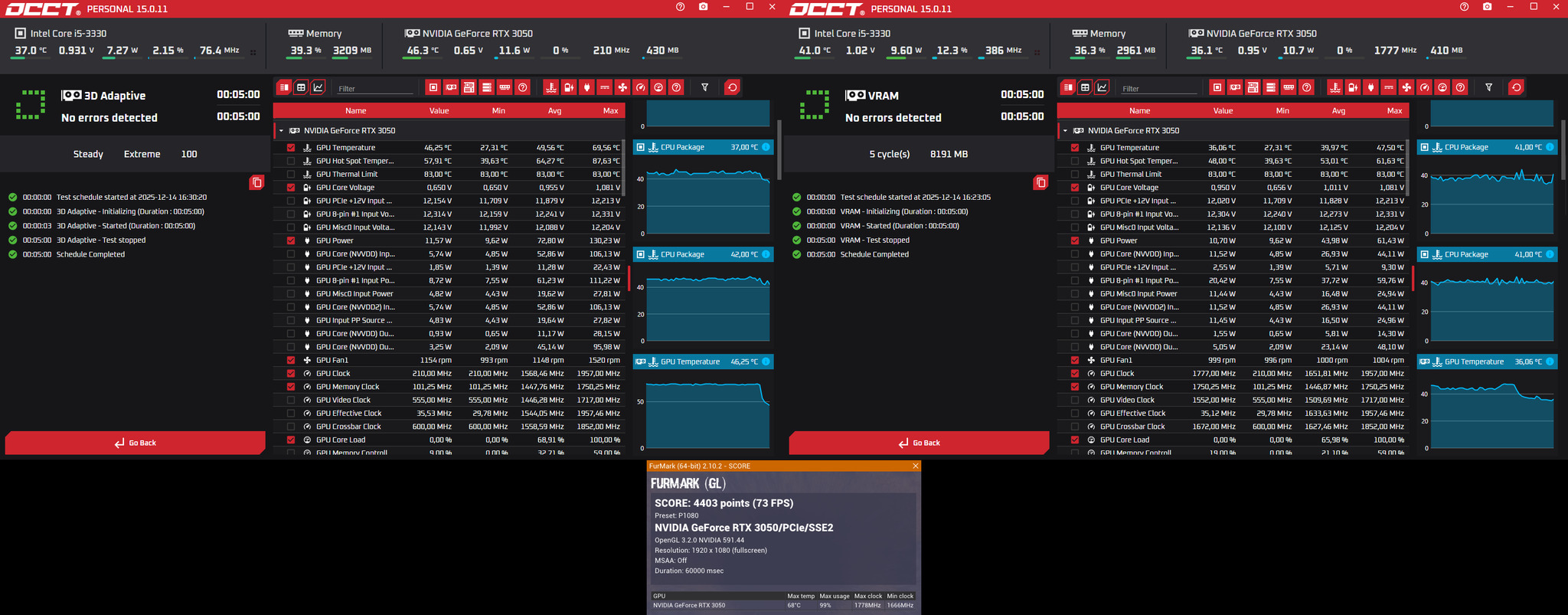1568x615 pixels.
Task: Filter clock speedometer readings in 3D Adaptive window
Action: [641, 87]
